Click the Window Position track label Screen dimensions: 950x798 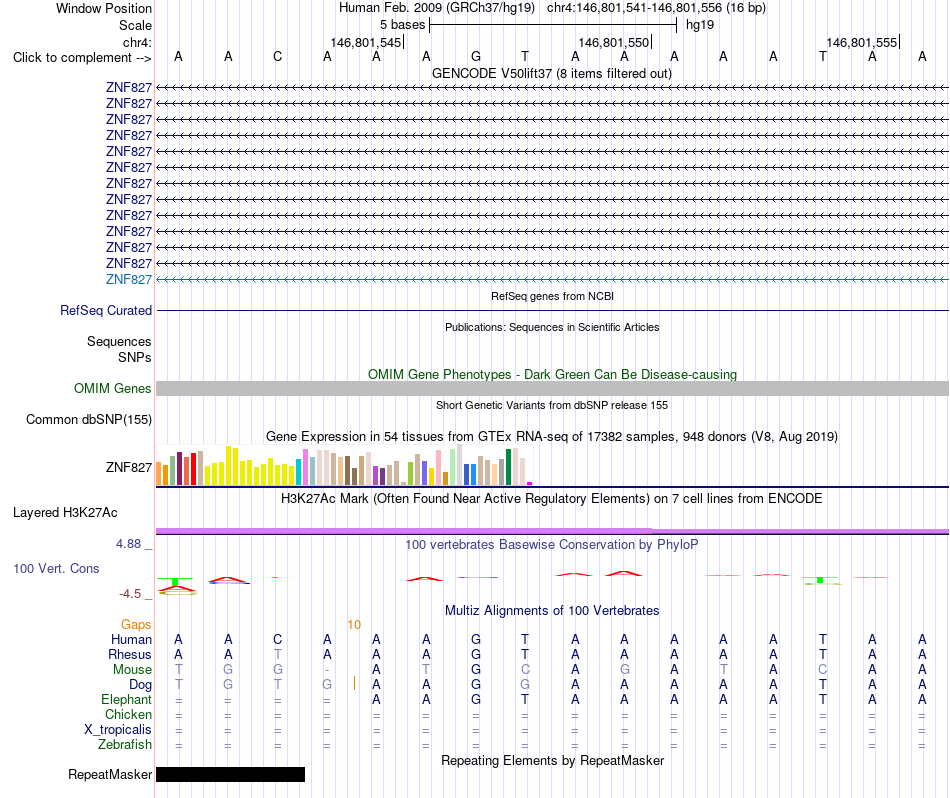point(104,8)
